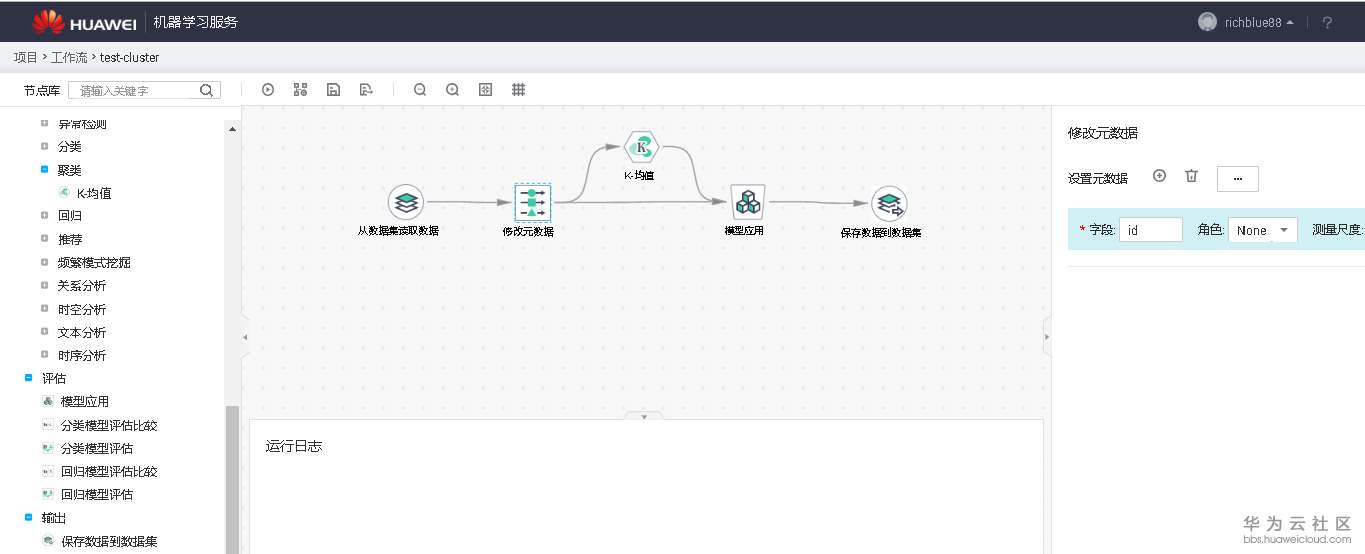1365x554 pixels.
Task: Expand the 频繁模式挖掘 category
Action: tap(44, 262)
